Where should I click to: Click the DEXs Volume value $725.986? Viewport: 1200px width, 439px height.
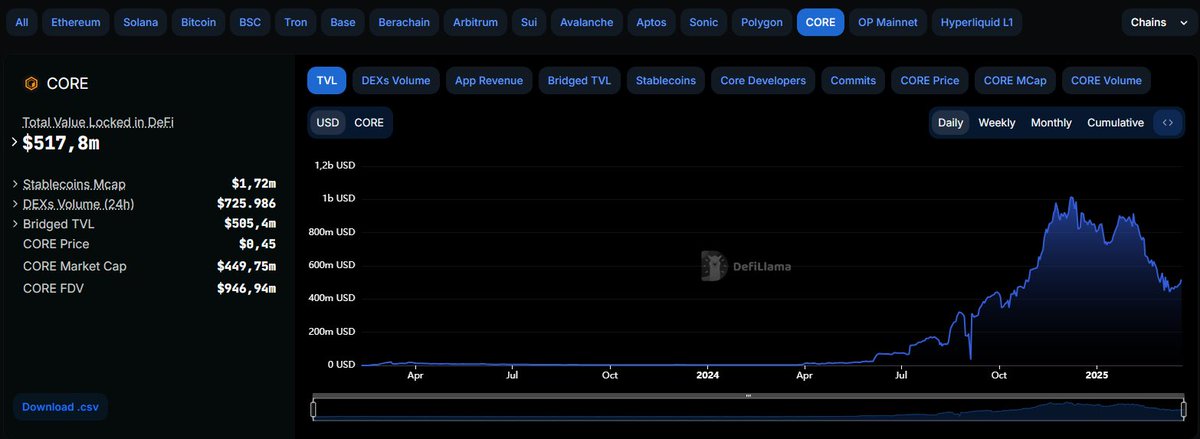246,204
